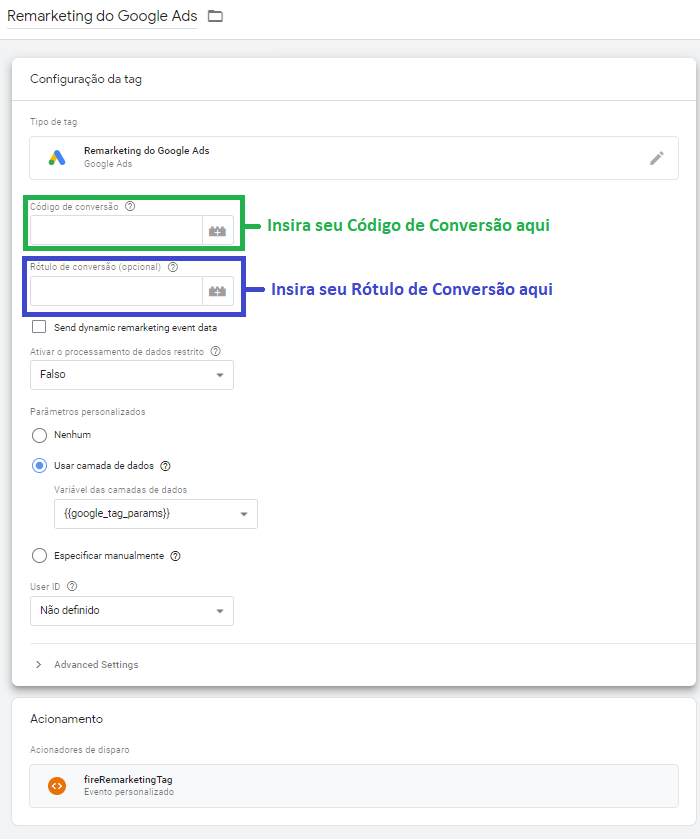
Task: Click the Evento personalizado text
Action: [129, 792]
